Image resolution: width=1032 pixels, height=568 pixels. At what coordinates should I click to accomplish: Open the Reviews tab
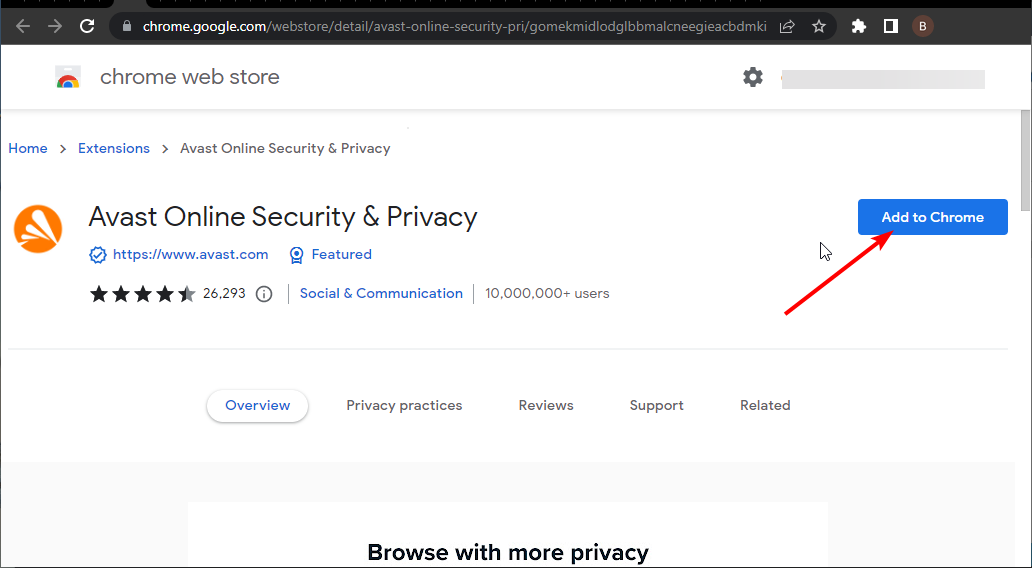click(546, 405)
